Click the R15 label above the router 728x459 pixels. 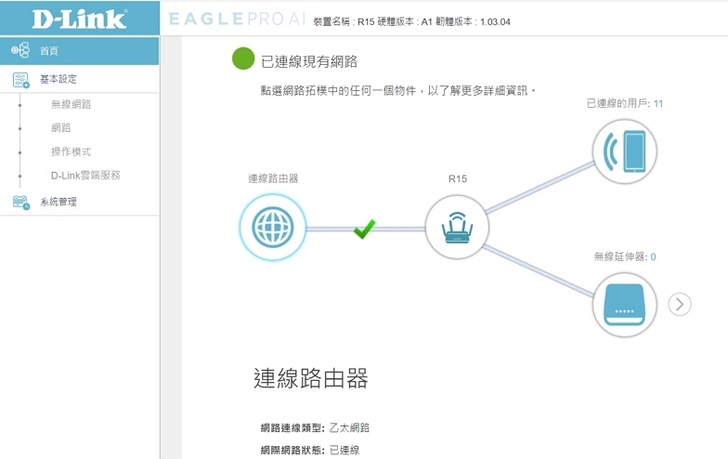[x=457, y=179]
